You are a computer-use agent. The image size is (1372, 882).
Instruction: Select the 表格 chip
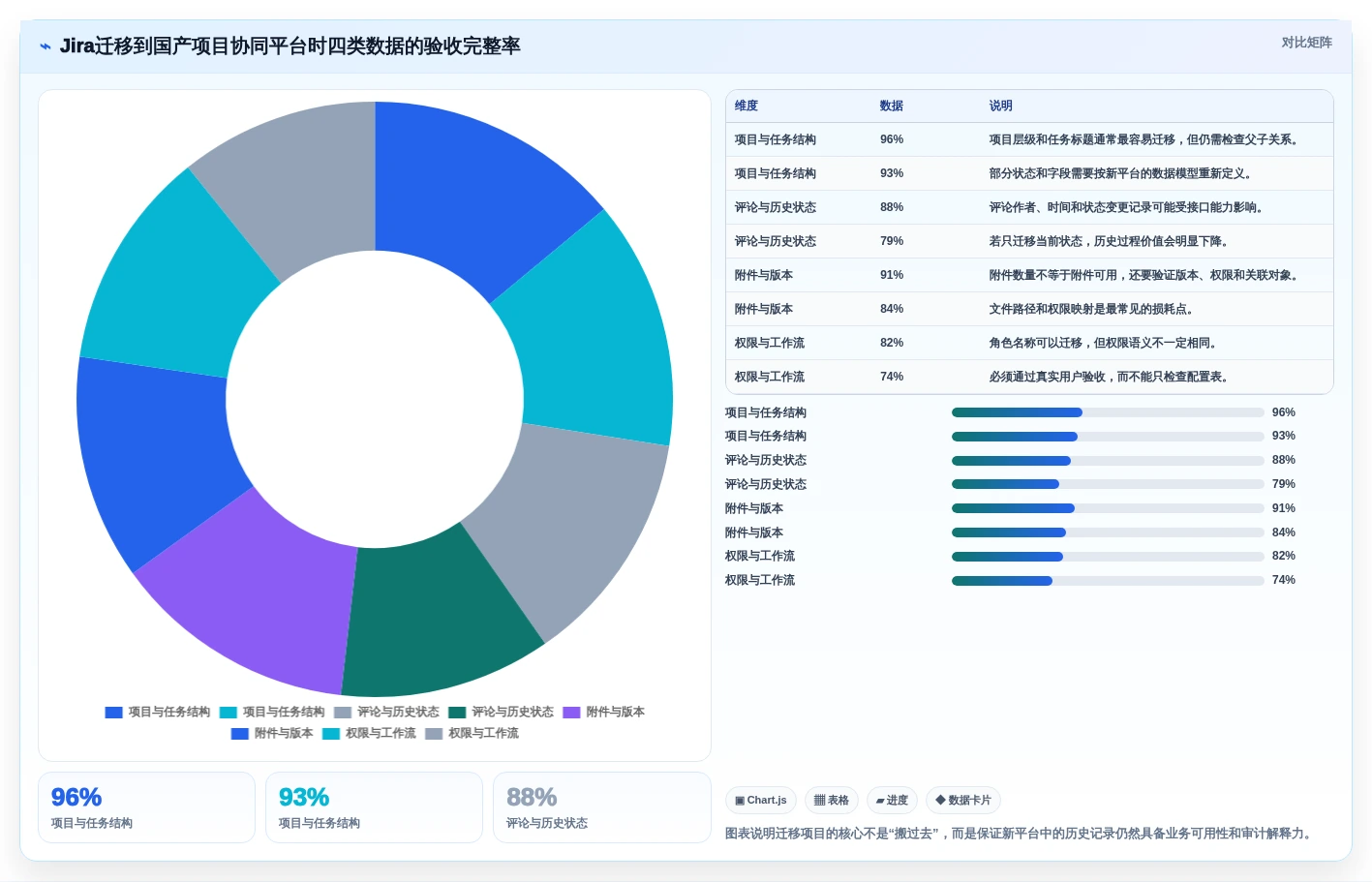tap(832, 800)
